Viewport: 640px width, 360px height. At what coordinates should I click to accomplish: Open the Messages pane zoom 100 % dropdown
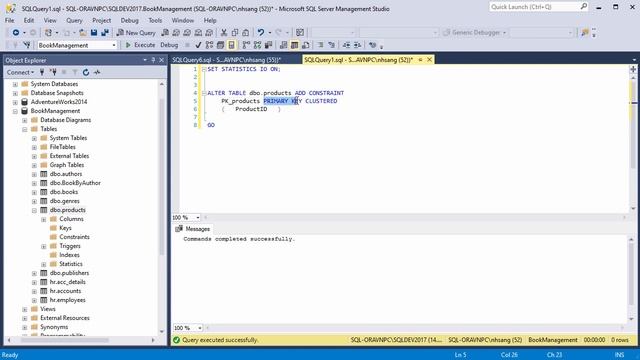tap(200, 328)
